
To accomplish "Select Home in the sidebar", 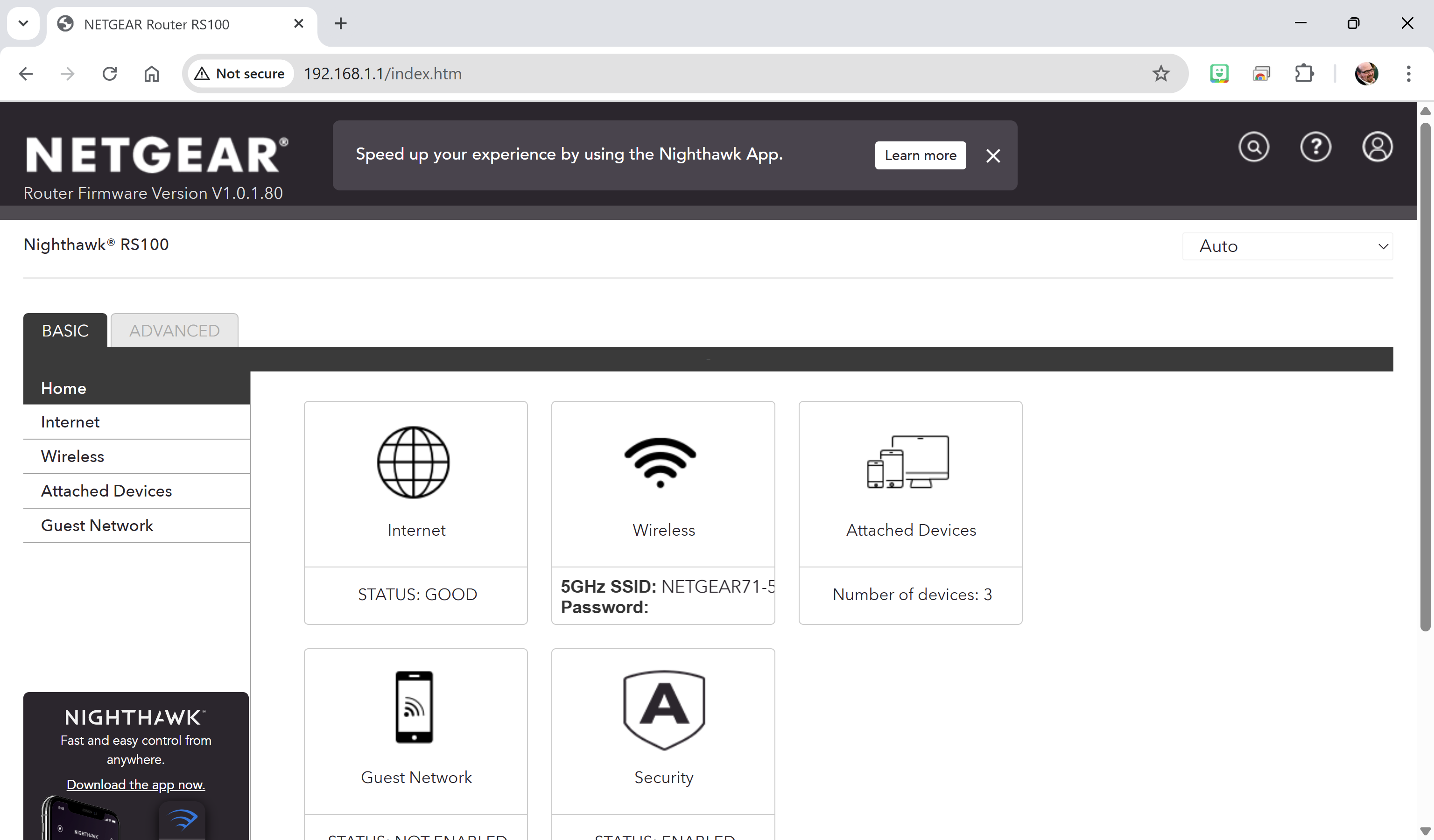I will click(x=137, y=388).
